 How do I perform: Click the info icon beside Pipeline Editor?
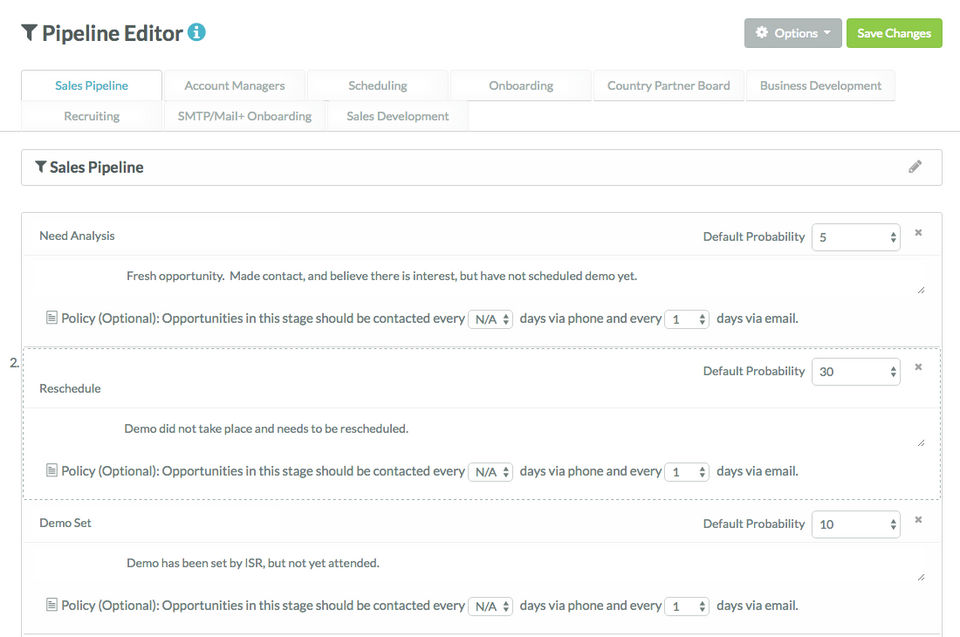click(197, 32)
